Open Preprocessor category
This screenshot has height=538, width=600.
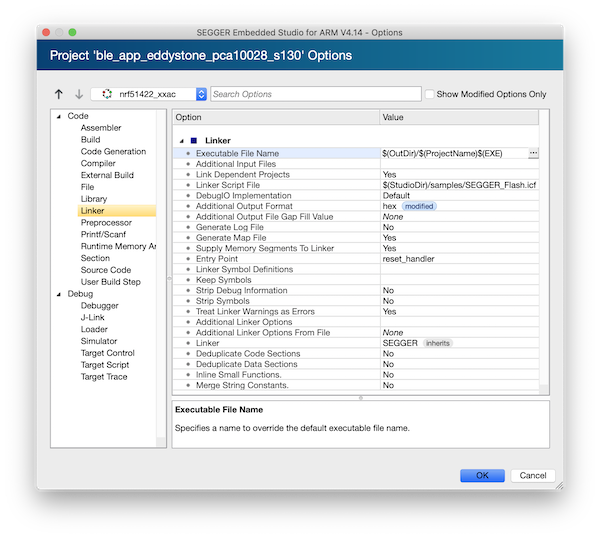click(x=106, y=223)
